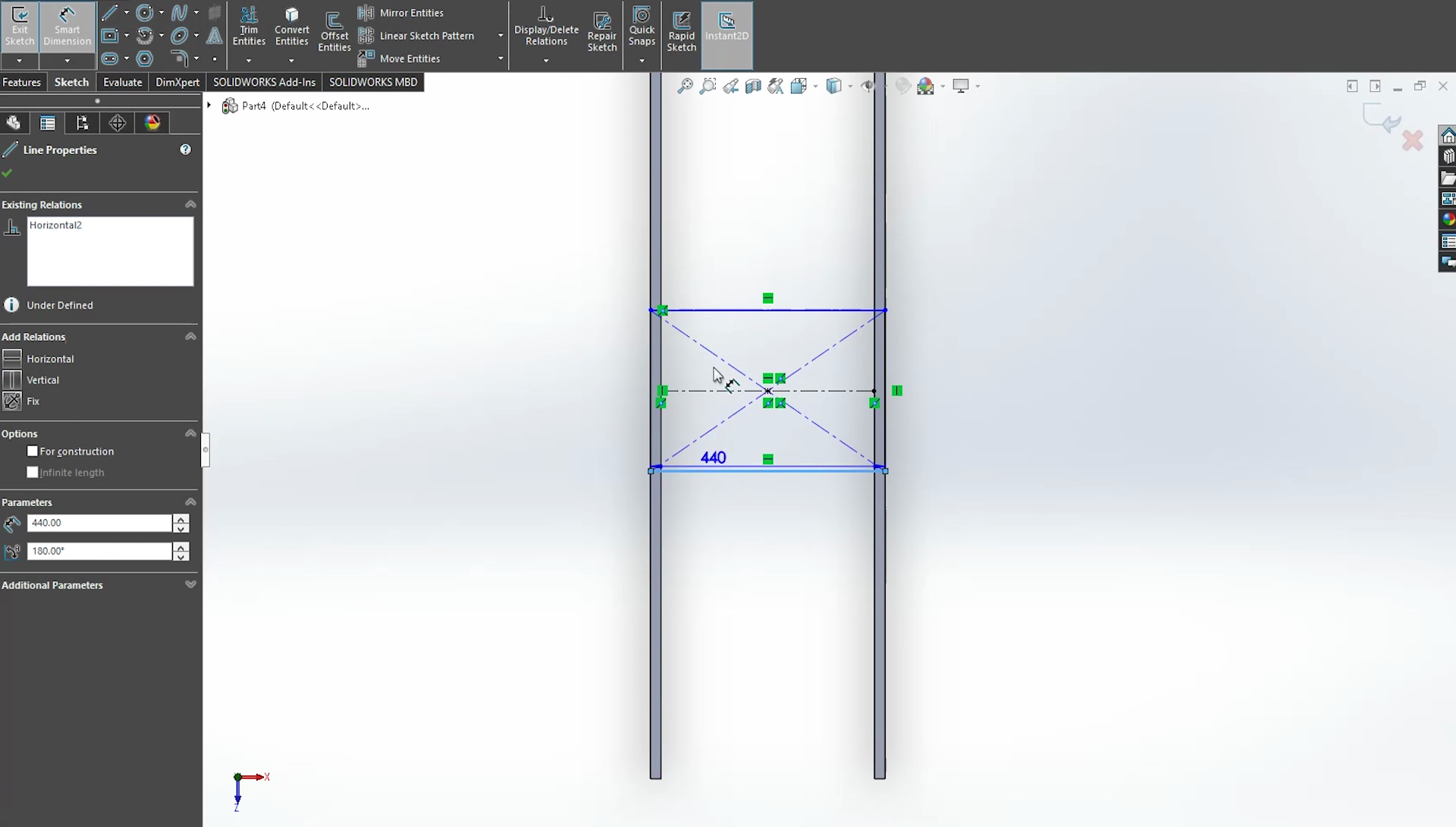Screen dimensions: 1456x827
Task: Select the Smart Dimension tool
Action: tap(67, 26)
